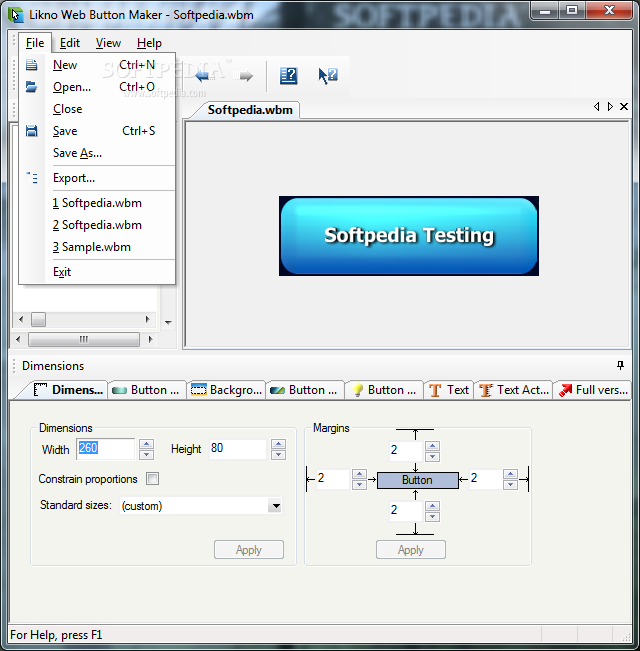The height and width of the screenshot is (651, 640).
Task: Close the Softpedia.wbm document tab with X
Action: pos(623,107)
